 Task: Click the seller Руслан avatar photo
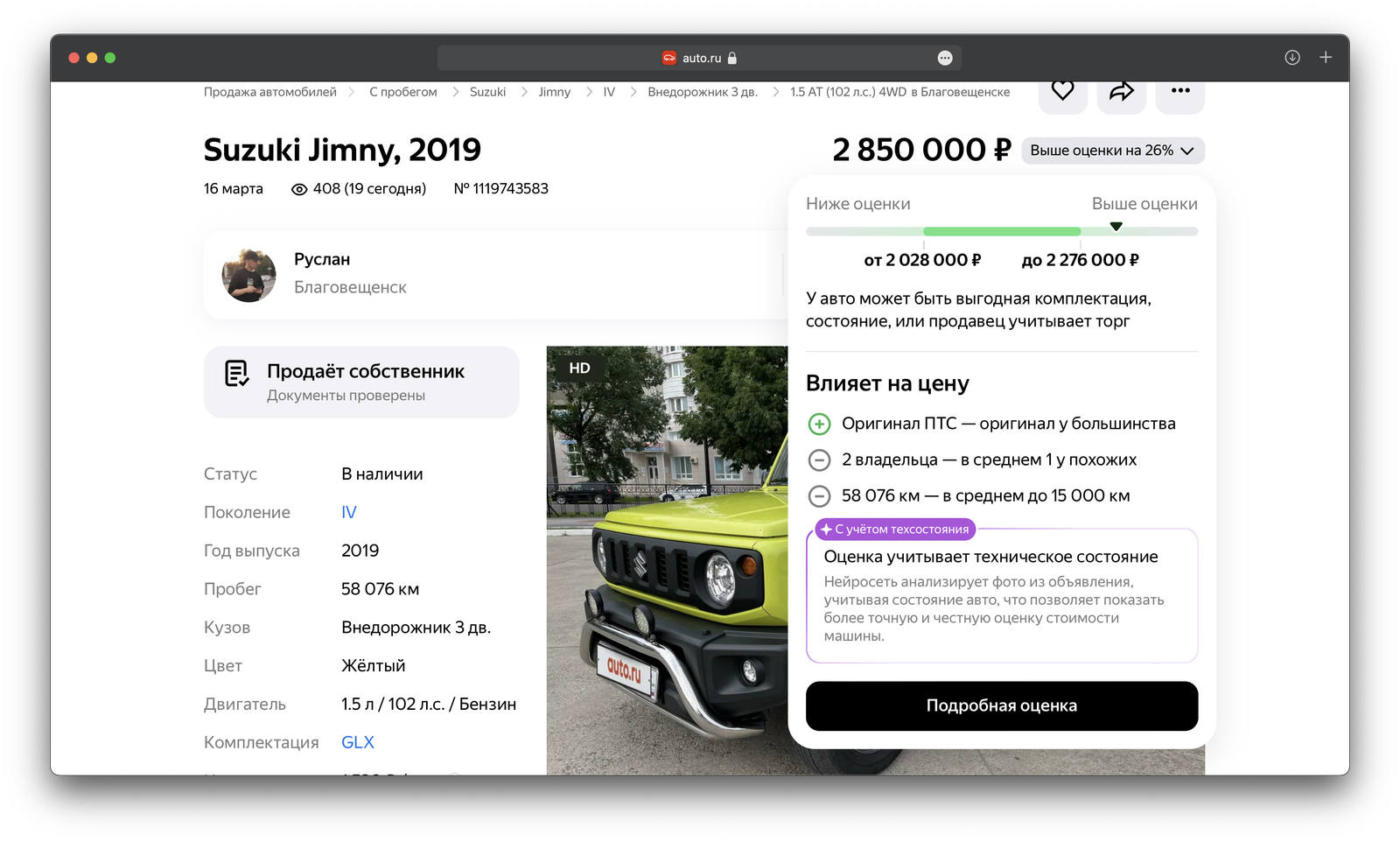248,275
